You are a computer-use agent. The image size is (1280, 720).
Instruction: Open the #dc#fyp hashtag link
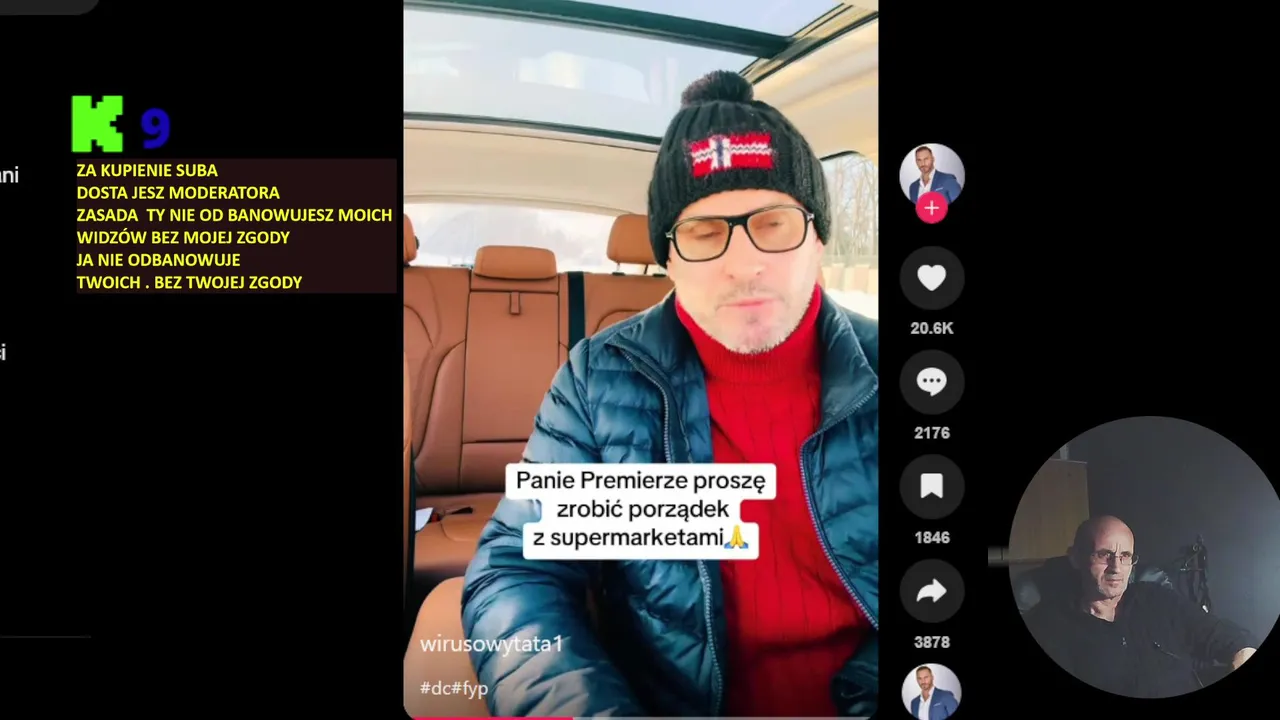(x=454, y=688)
